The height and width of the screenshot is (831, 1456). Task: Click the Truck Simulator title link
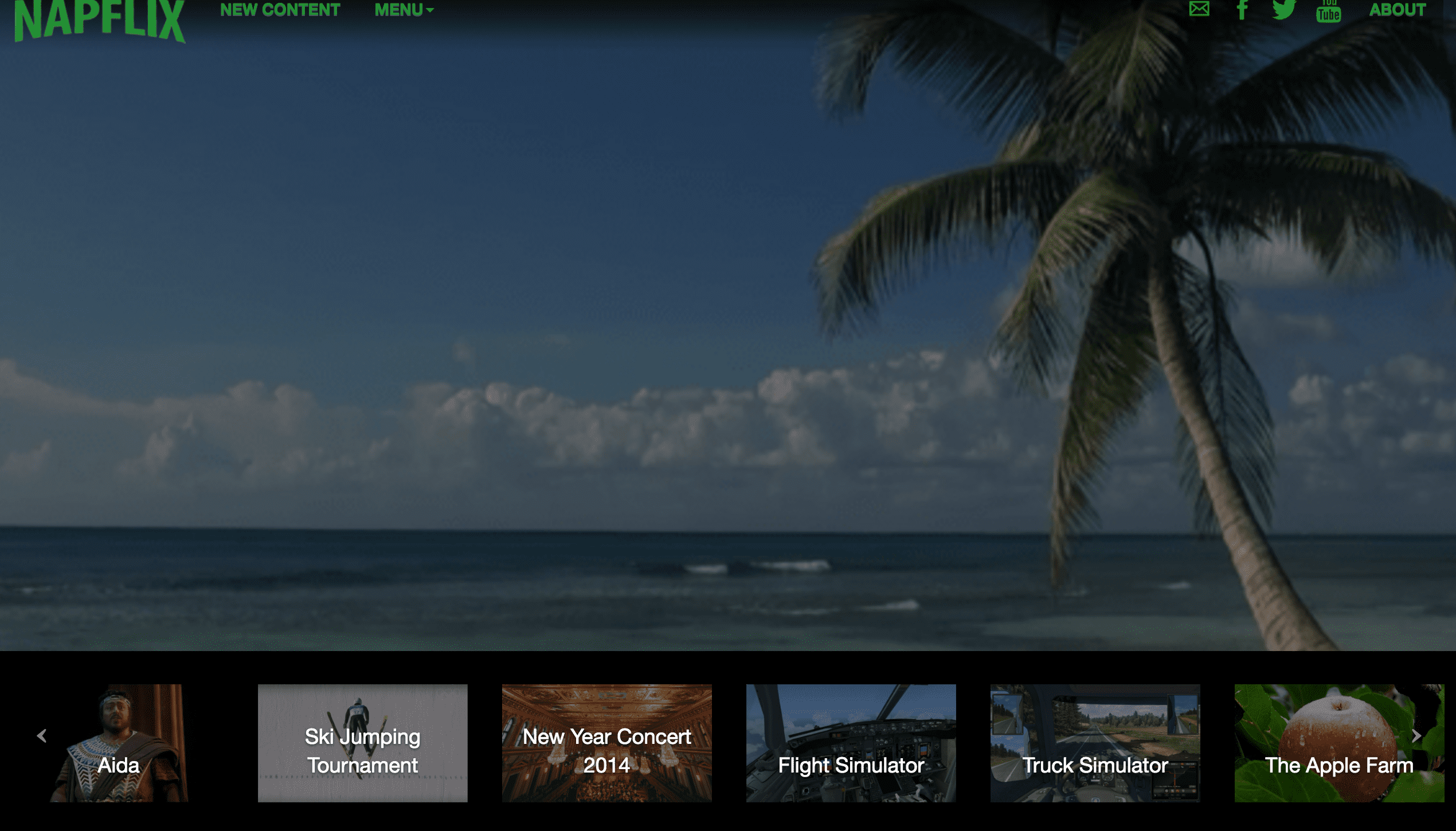pos(1095,765)
